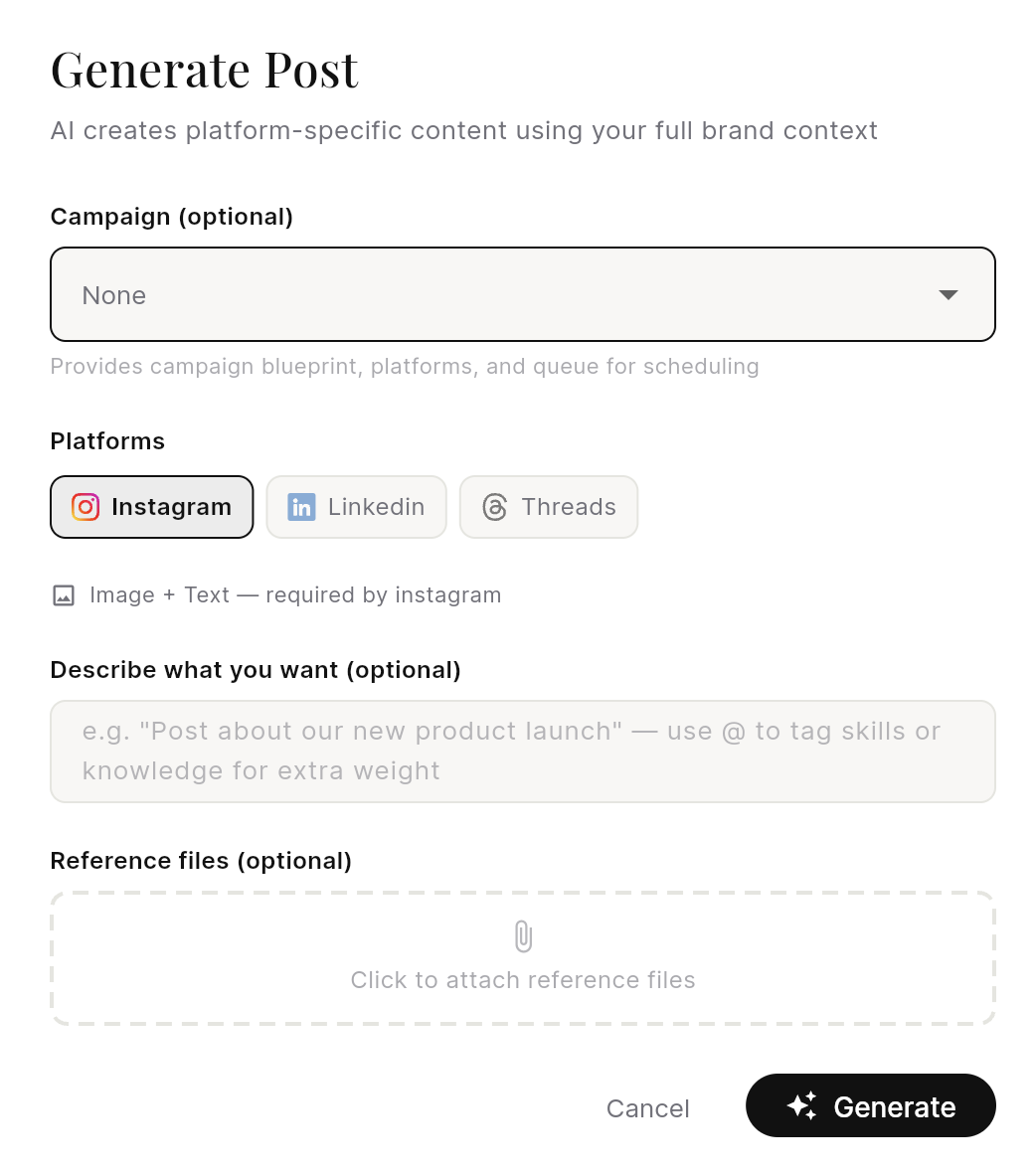This screenshot has width=1036, height=1175.
Task: Click the Instagram logo icon
Action: click(86, 507)
